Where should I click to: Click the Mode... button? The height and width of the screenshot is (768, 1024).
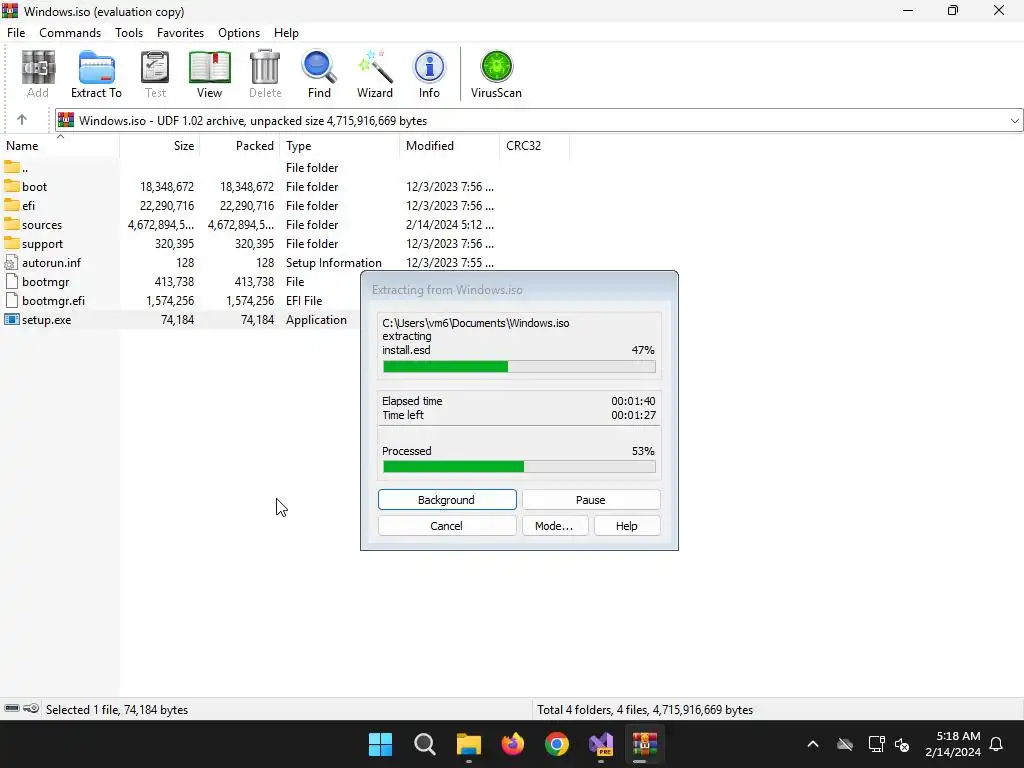(x=554, y=526)
